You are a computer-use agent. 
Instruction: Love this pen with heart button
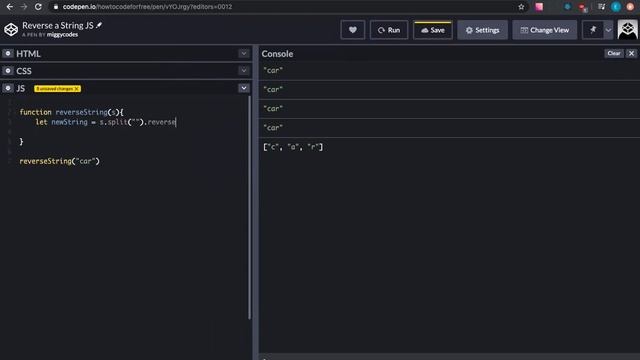click(353, 30)
